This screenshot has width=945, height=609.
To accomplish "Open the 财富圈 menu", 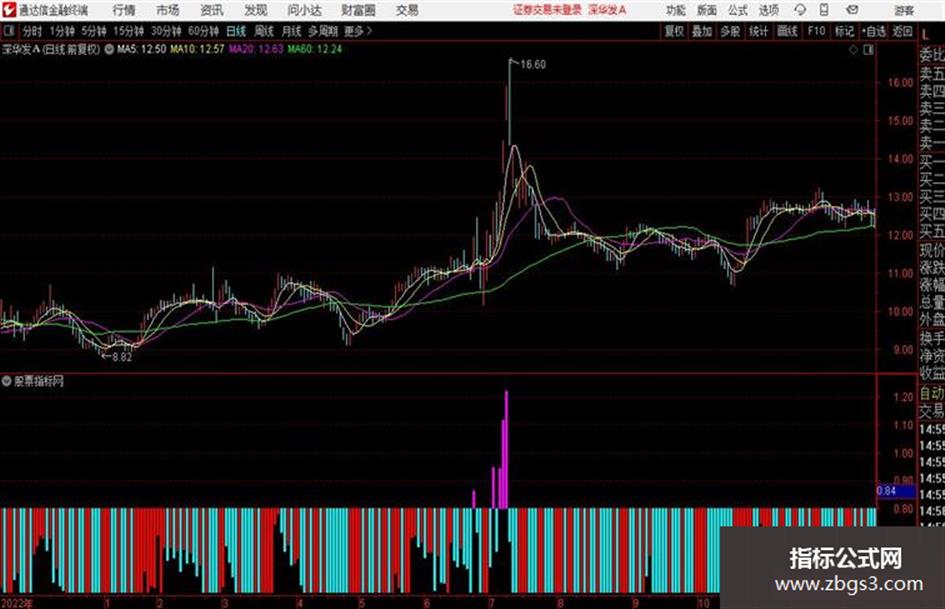I will pos(358,10).
